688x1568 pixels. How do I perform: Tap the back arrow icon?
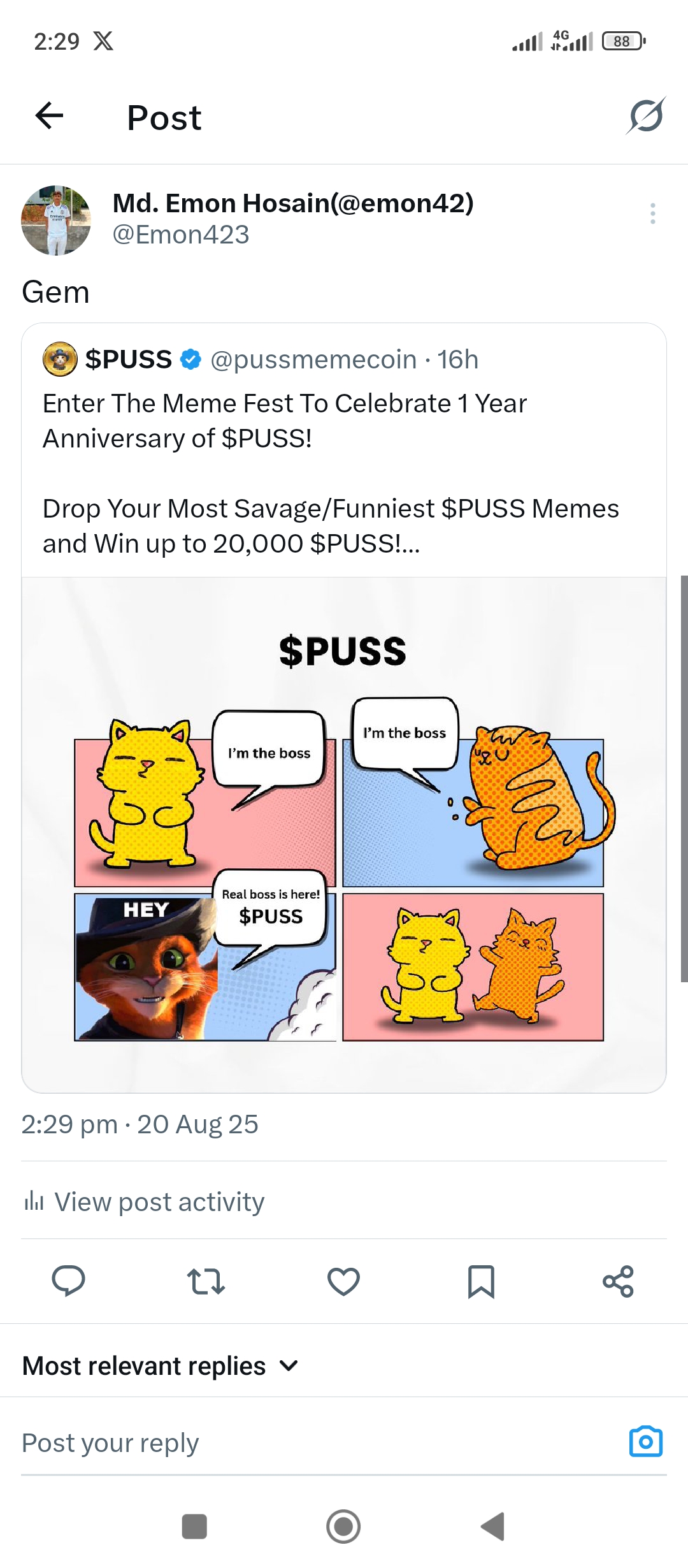[x=49, y=115]
